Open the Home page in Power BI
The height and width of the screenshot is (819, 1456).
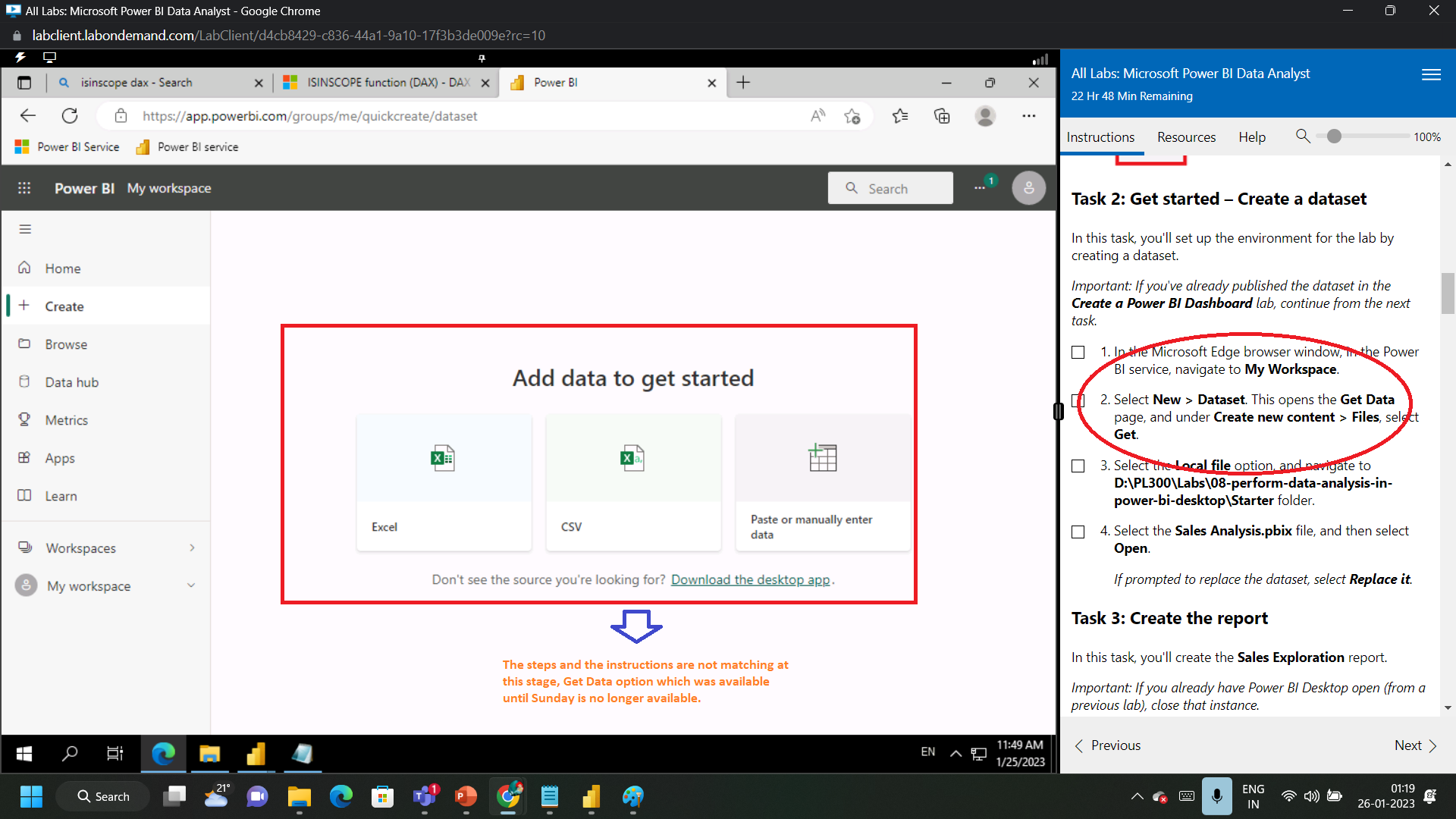pos(63,268)
